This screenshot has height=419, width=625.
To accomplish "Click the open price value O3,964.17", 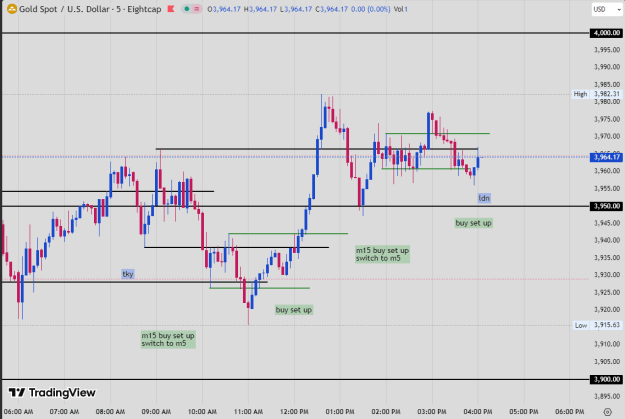I will pyautogui.click(x=224, y=9).
